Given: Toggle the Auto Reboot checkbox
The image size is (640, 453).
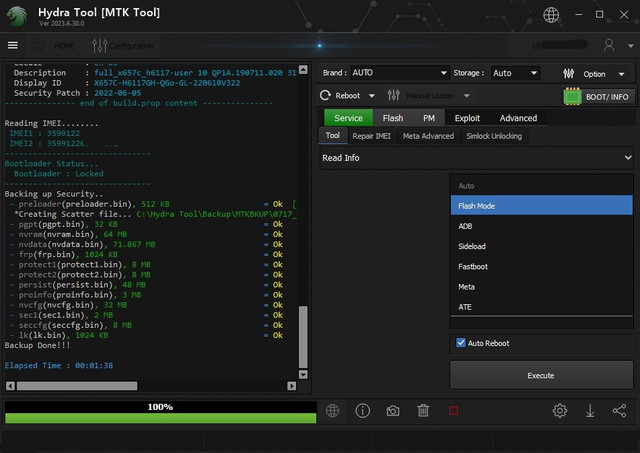Looking at the screenshot, I should pos(461,343).
